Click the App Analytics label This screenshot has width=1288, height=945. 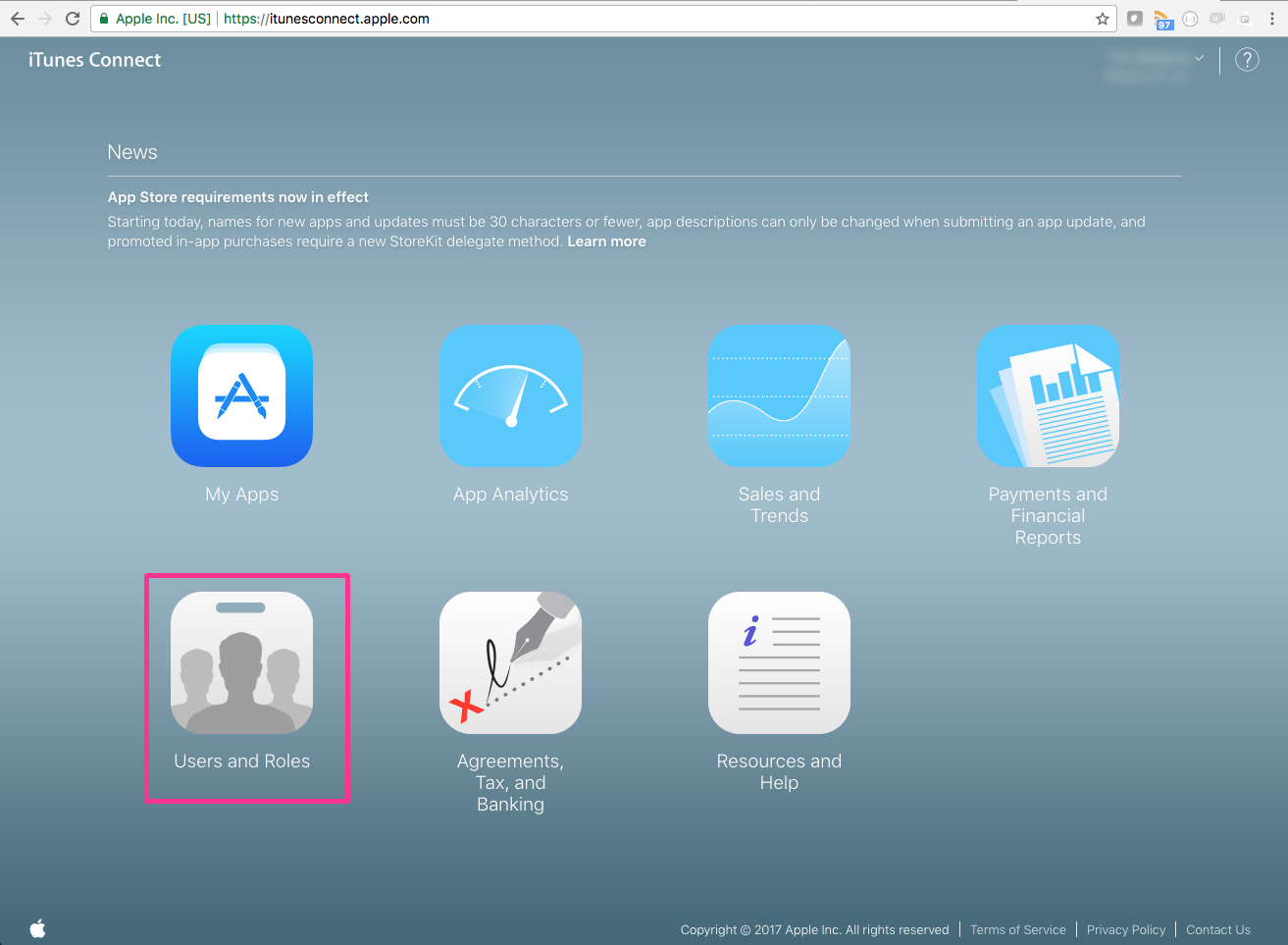point(510,495)
